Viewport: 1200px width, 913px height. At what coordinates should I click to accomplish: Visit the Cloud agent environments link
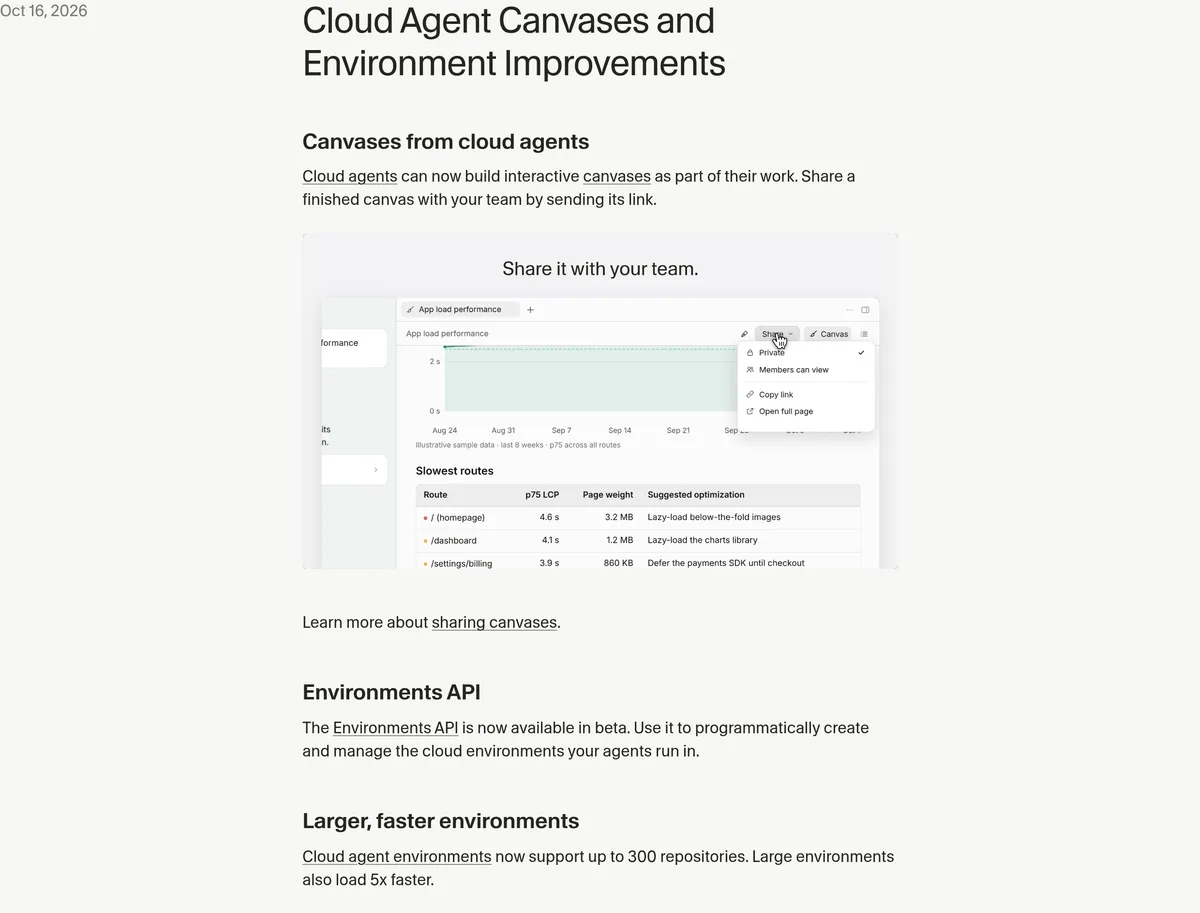tap(397, 857)
